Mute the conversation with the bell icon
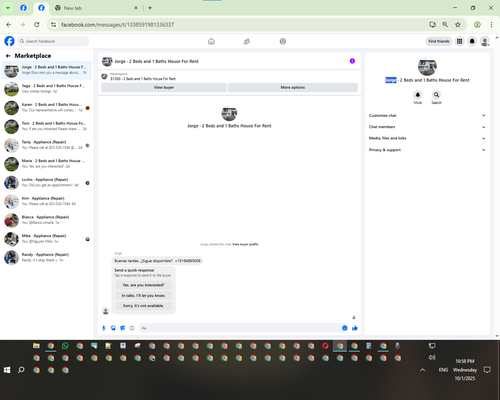This screenshot has height=400, width=500. 418,95
